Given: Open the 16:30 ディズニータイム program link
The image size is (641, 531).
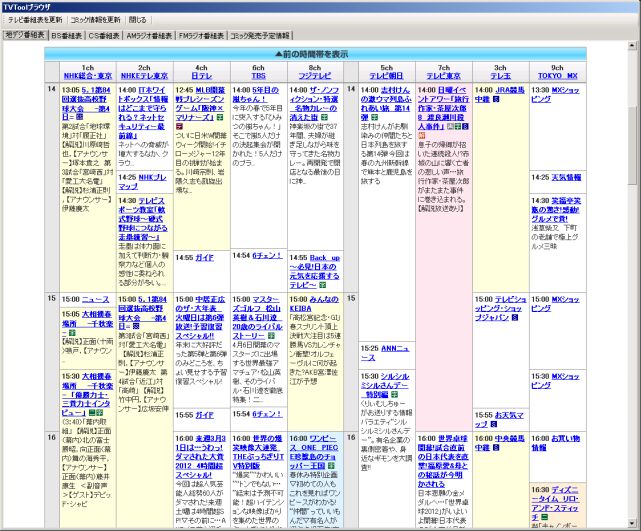Looking at the screenshot, I should point(555,503).
